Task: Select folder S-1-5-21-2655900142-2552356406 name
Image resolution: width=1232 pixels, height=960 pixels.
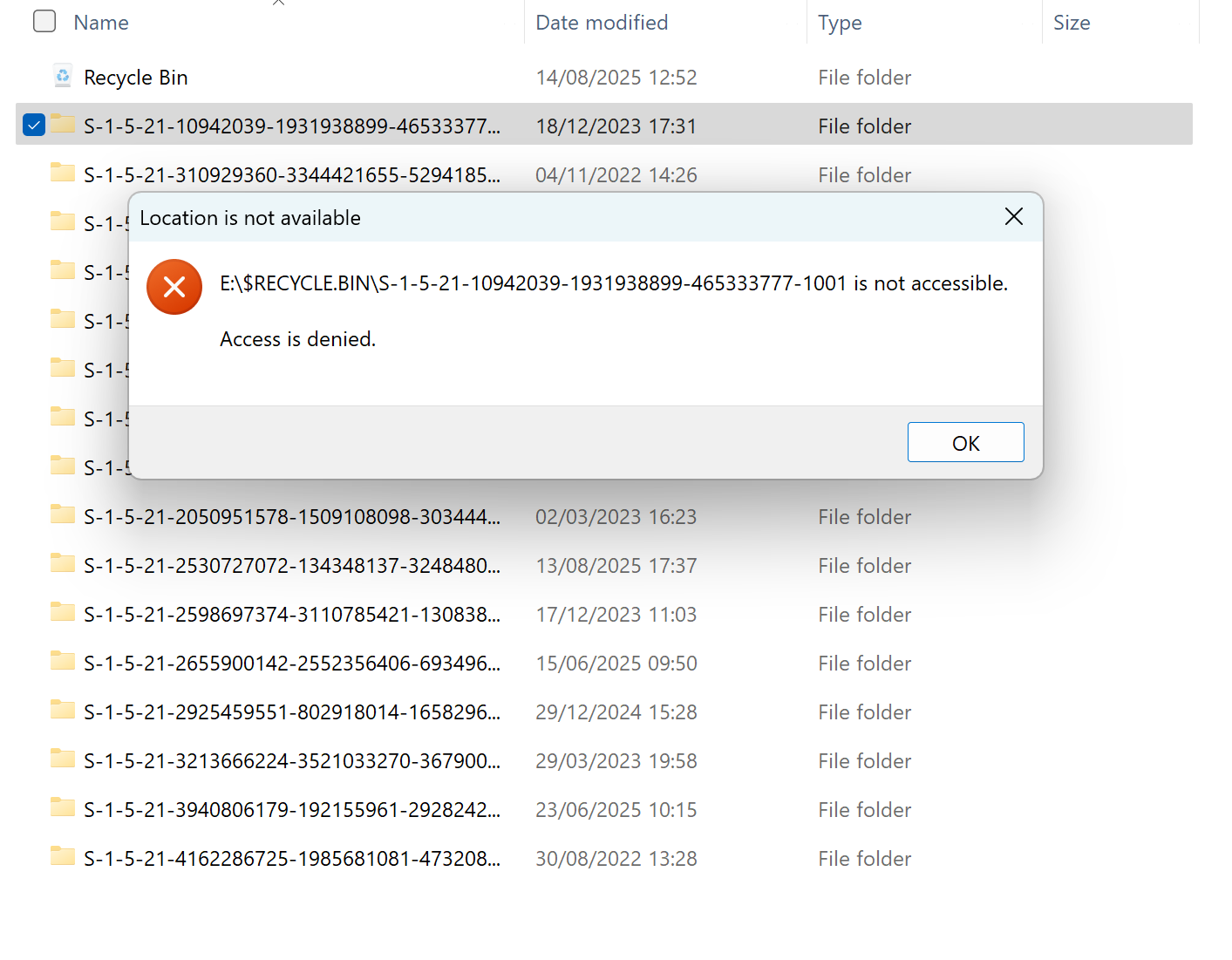Action: click(x=292, y=664)
